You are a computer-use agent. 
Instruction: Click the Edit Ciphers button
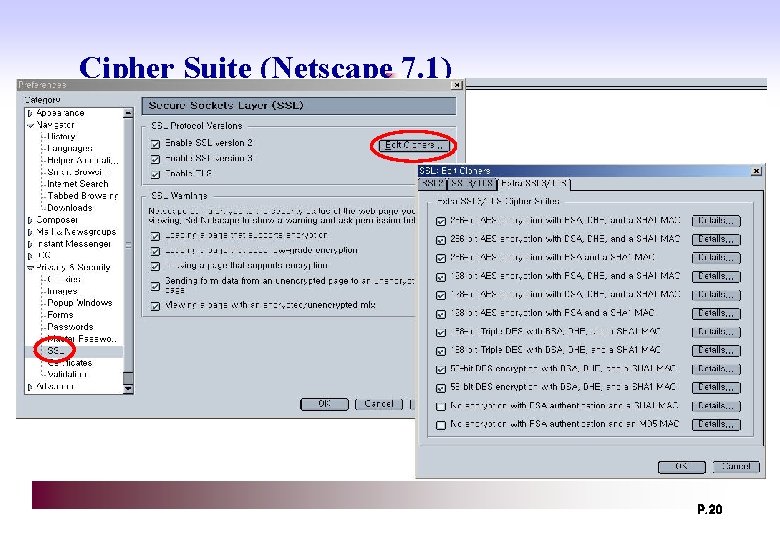coord(413,146)
